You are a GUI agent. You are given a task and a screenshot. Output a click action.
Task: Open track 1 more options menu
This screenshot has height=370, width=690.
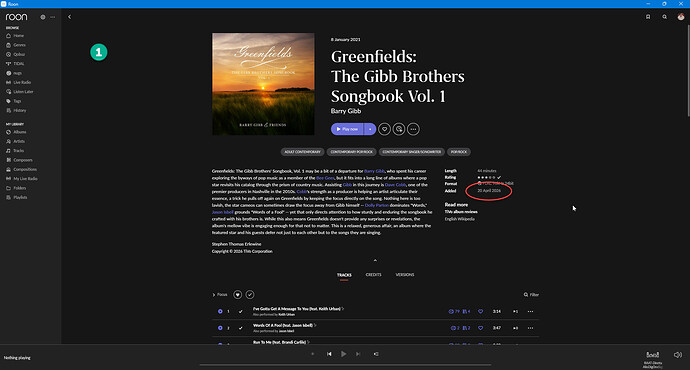point(530,311)
